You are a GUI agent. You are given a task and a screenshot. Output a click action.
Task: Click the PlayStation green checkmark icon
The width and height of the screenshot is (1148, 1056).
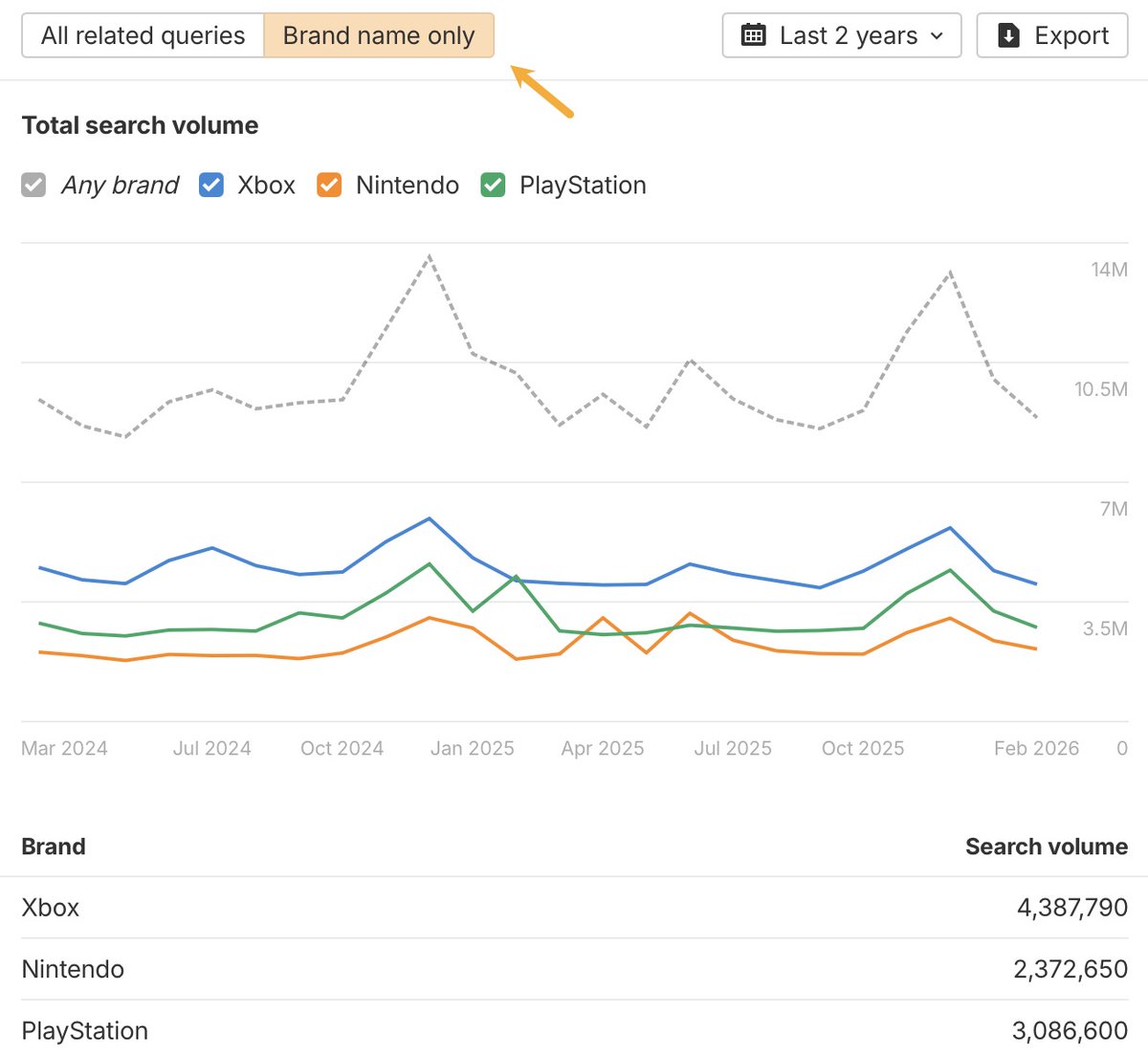(493, 185)
